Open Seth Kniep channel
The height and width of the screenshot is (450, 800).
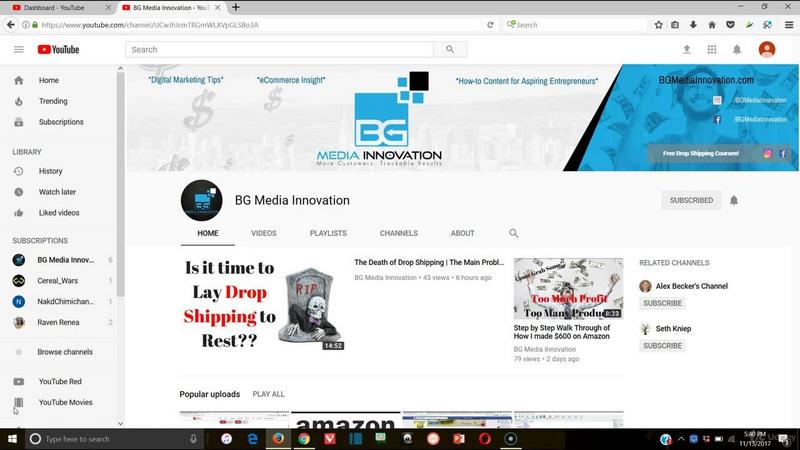click(x=673, y=329)
